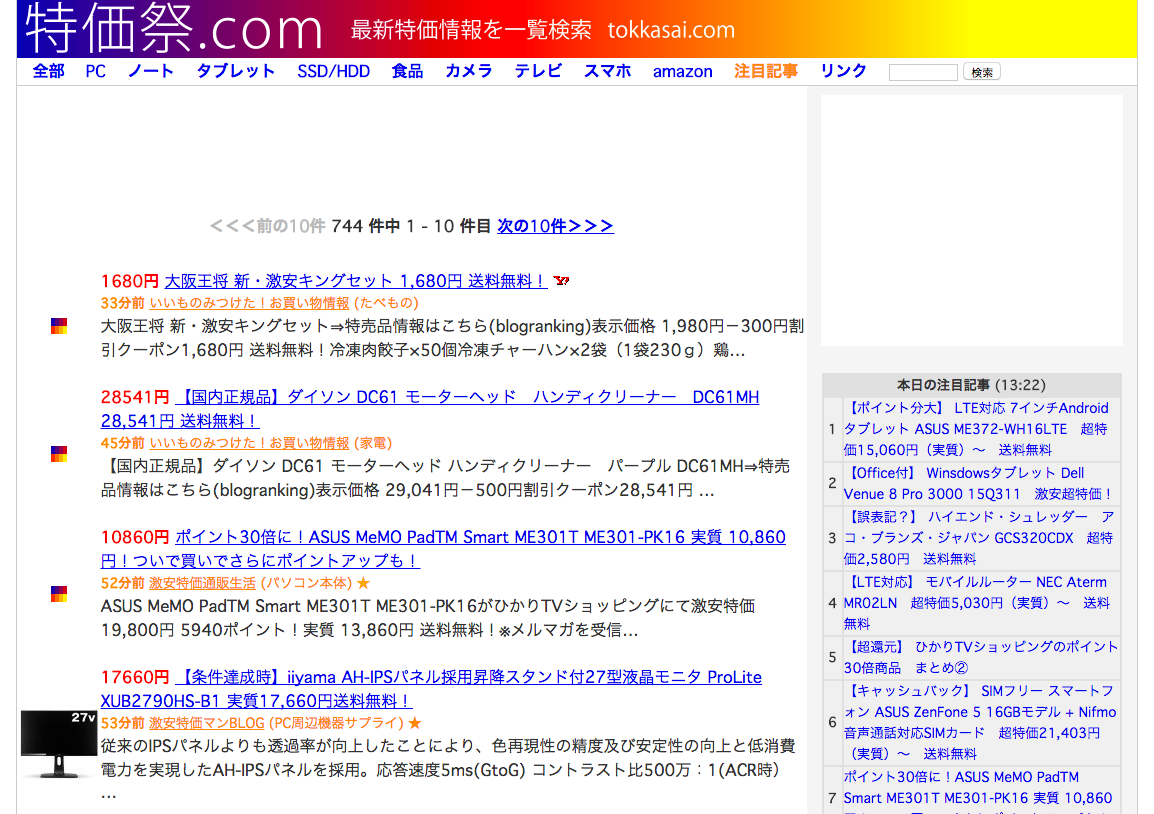
Task: Open the PC category menu
Action: point(96,71)
